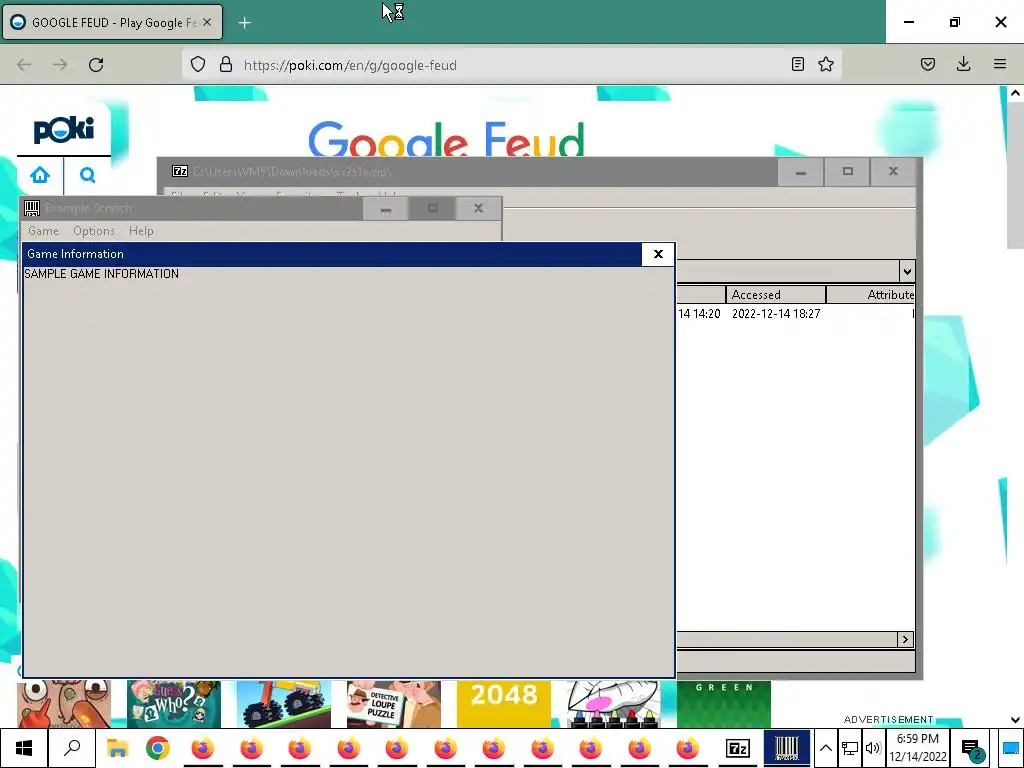Open the 2048 game thumbnail

point(504,704)
